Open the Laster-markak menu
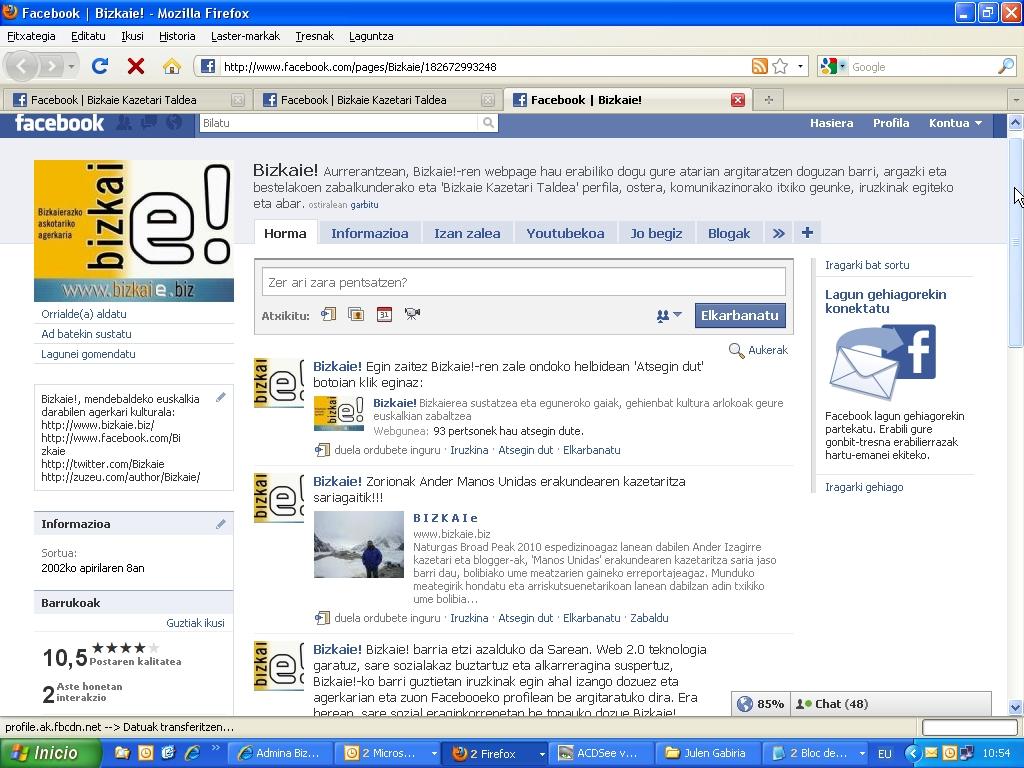This screenshot has height=768, width=1024. (245, 36)
